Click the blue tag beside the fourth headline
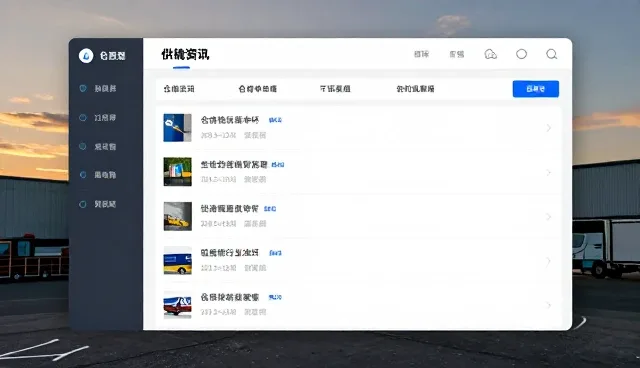 tap(275, 253)
